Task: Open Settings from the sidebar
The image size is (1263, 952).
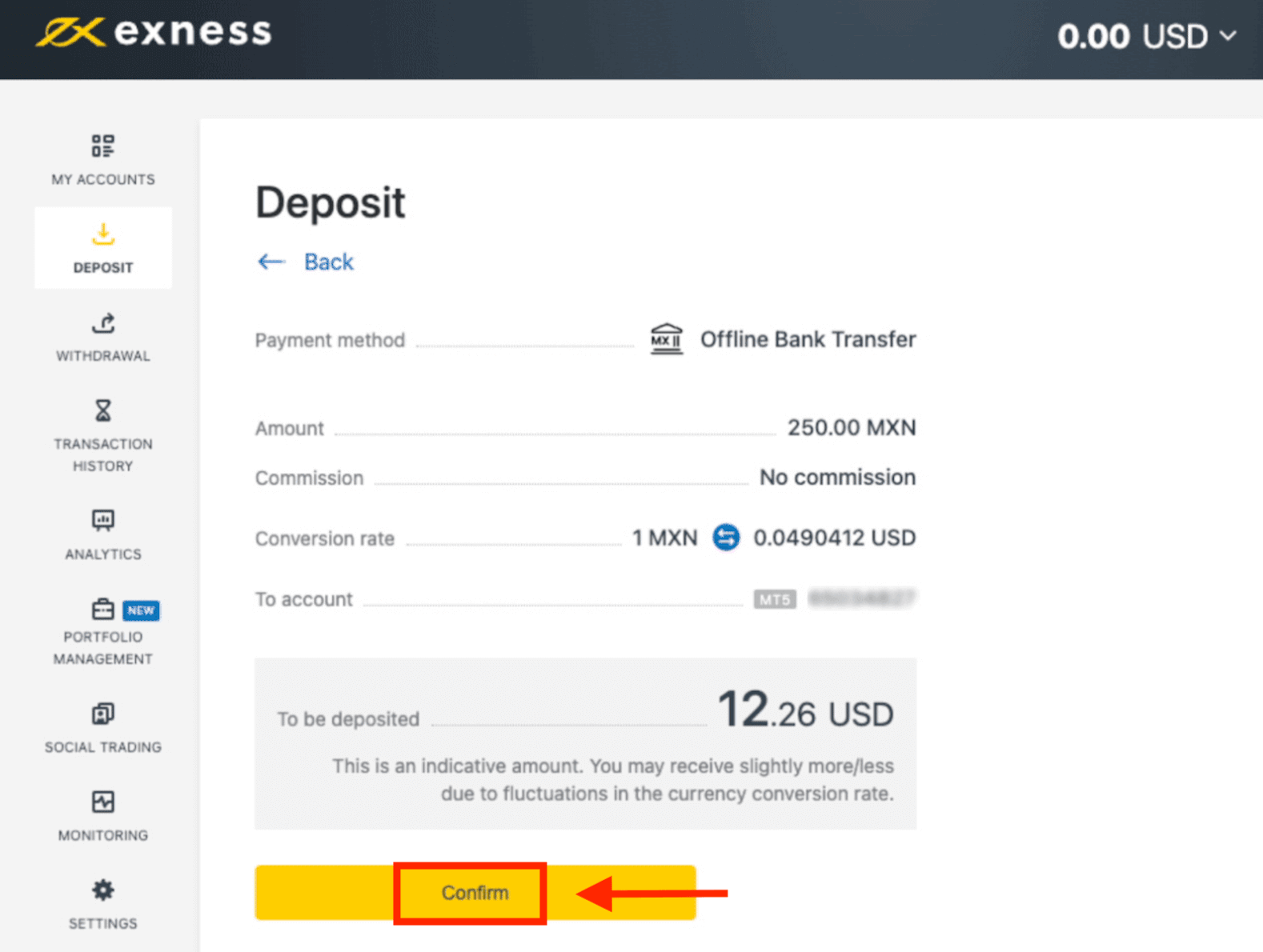Action: (x=102, y=904)
